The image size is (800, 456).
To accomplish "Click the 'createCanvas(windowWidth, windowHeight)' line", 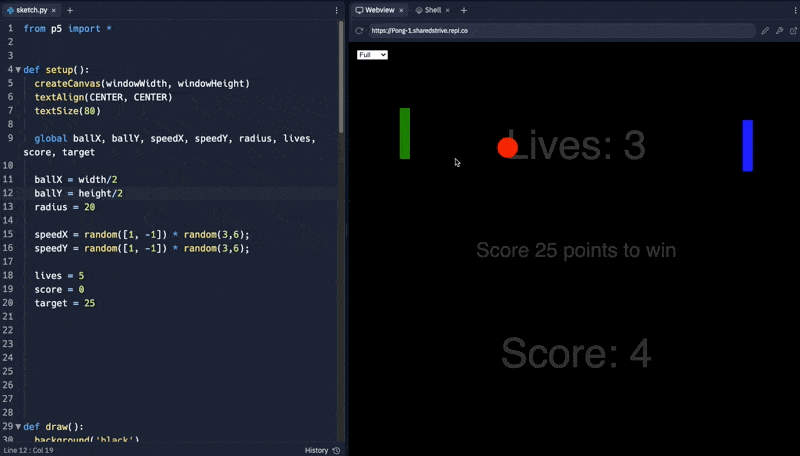I will pos(142,83).
